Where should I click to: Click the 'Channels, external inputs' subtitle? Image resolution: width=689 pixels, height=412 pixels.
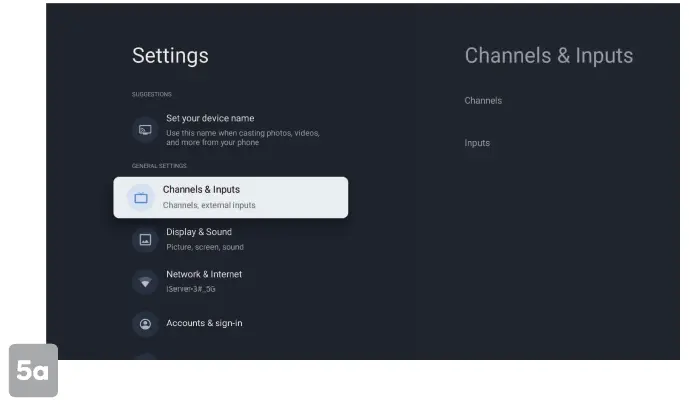click(x=209, y=205)
